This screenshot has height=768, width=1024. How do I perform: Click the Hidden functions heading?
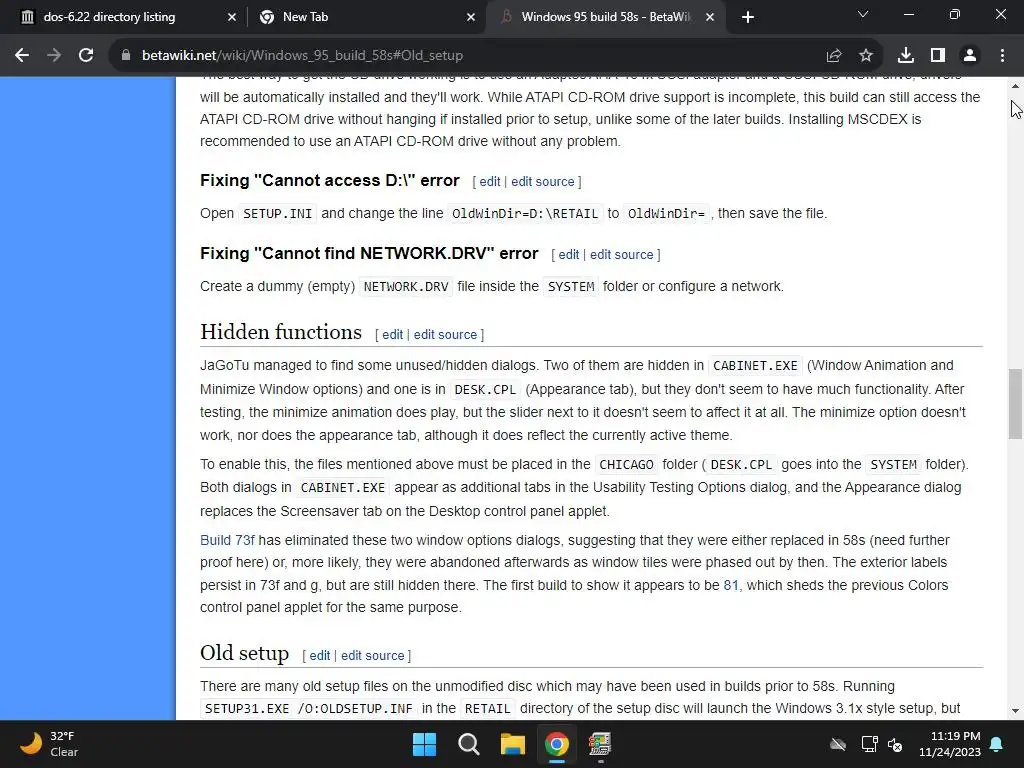[x=281, y=332]
